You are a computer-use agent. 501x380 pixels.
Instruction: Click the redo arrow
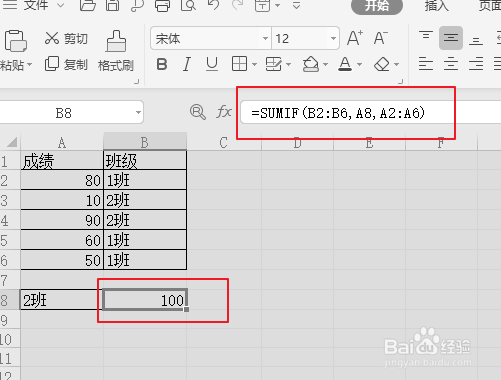(237, 5)
